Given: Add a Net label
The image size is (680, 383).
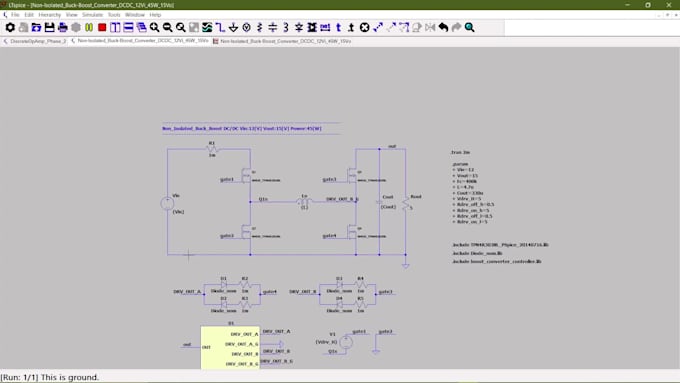Looking at the screenshot, I should (325, 27).
